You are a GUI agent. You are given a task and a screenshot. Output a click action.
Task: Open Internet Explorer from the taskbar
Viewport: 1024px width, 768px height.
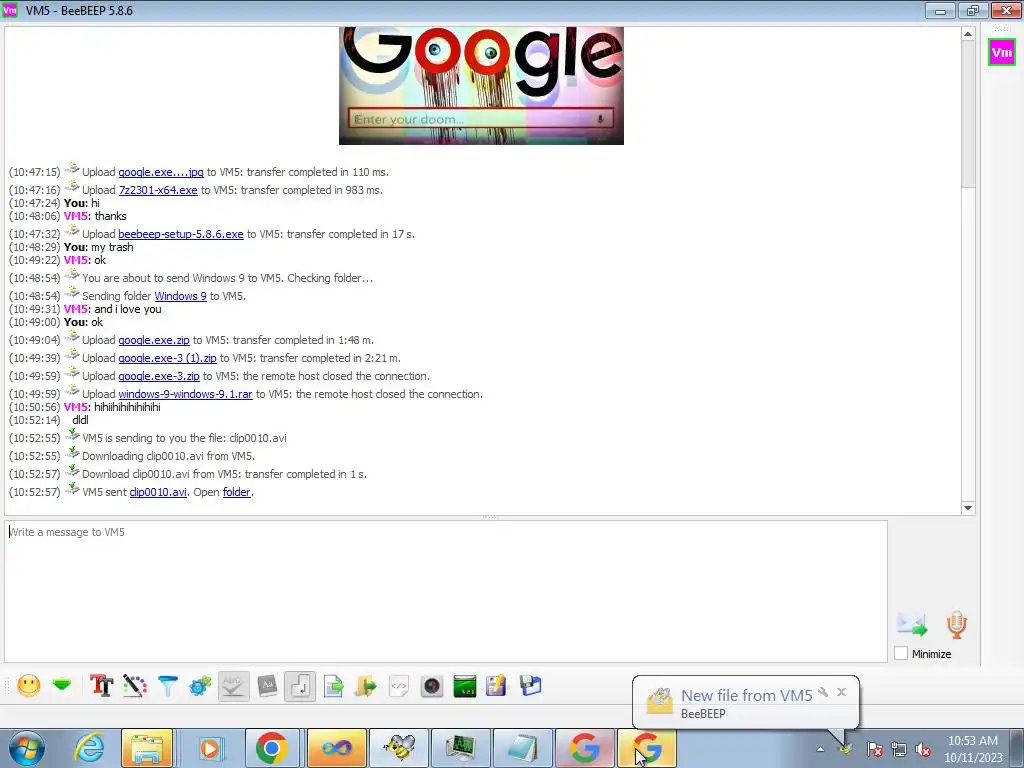click(x=88, y=748)
